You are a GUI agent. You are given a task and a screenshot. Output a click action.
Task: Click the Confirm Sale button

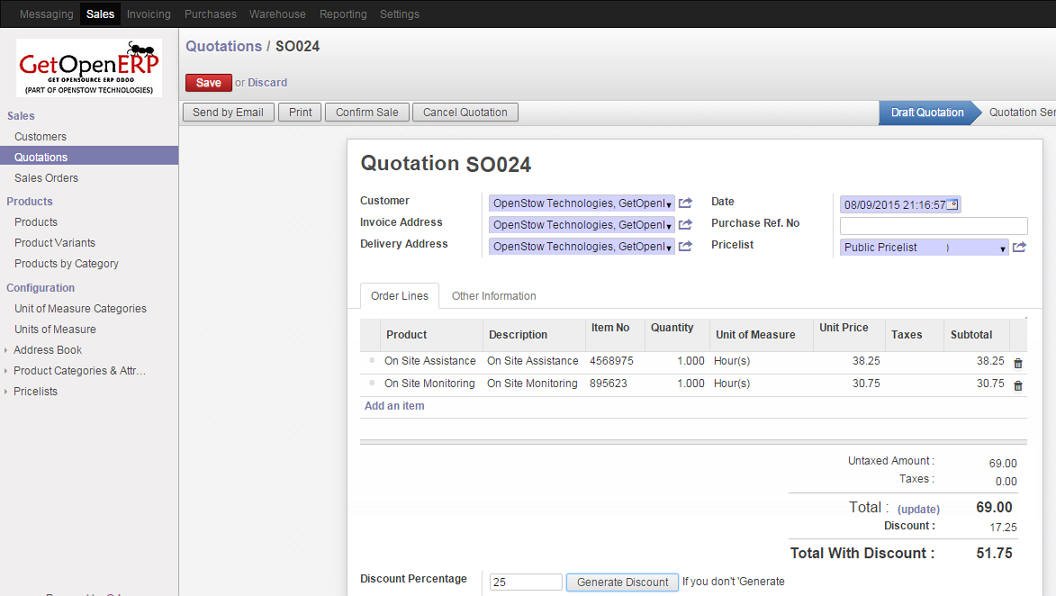366,112
